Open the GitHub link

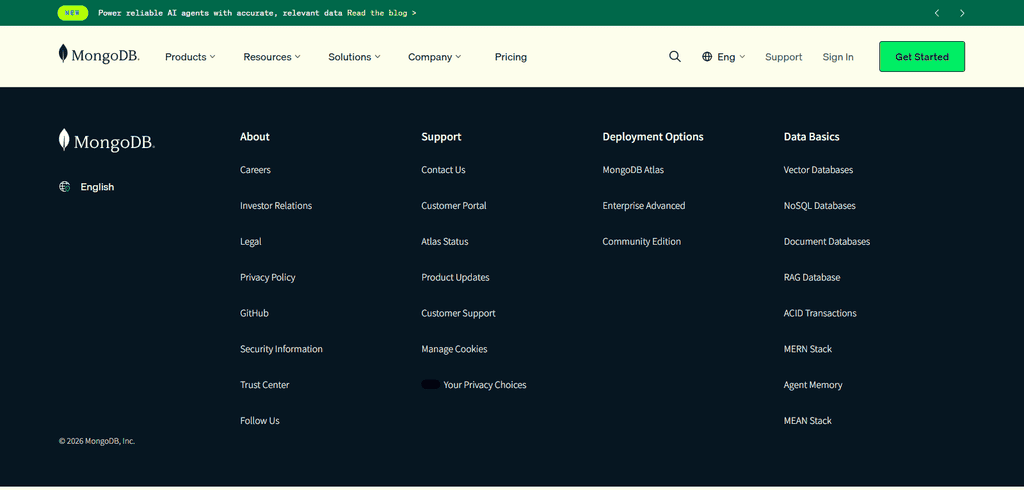coord(254,314)
